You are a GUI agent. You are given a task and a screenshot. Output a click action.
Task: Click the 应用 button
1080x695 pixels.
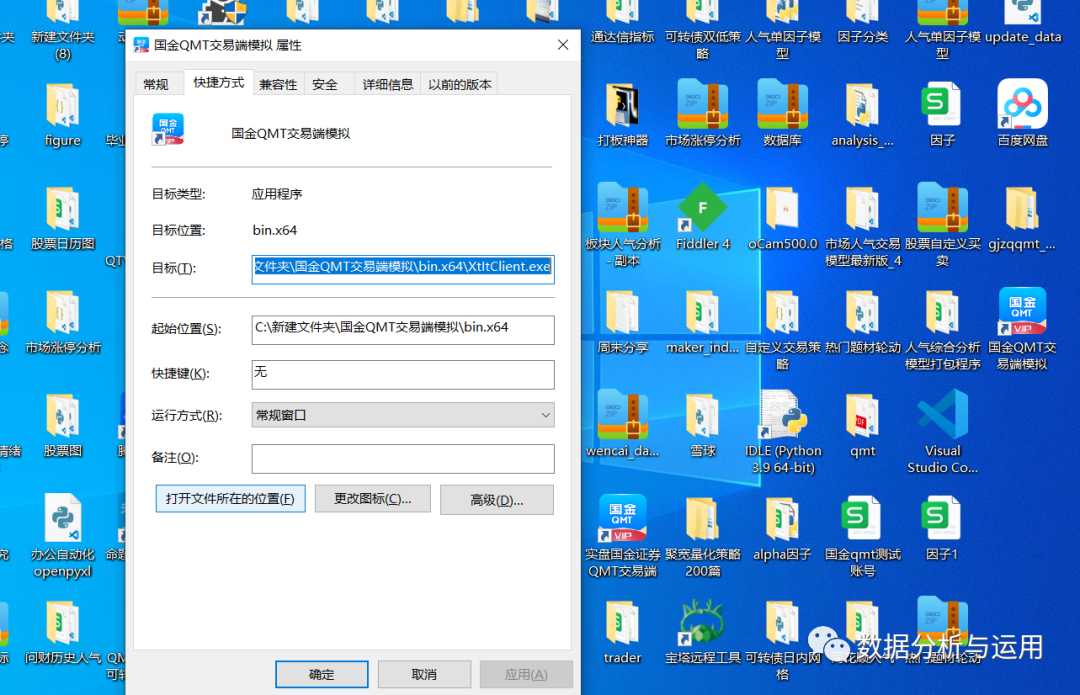pos(526,674)
